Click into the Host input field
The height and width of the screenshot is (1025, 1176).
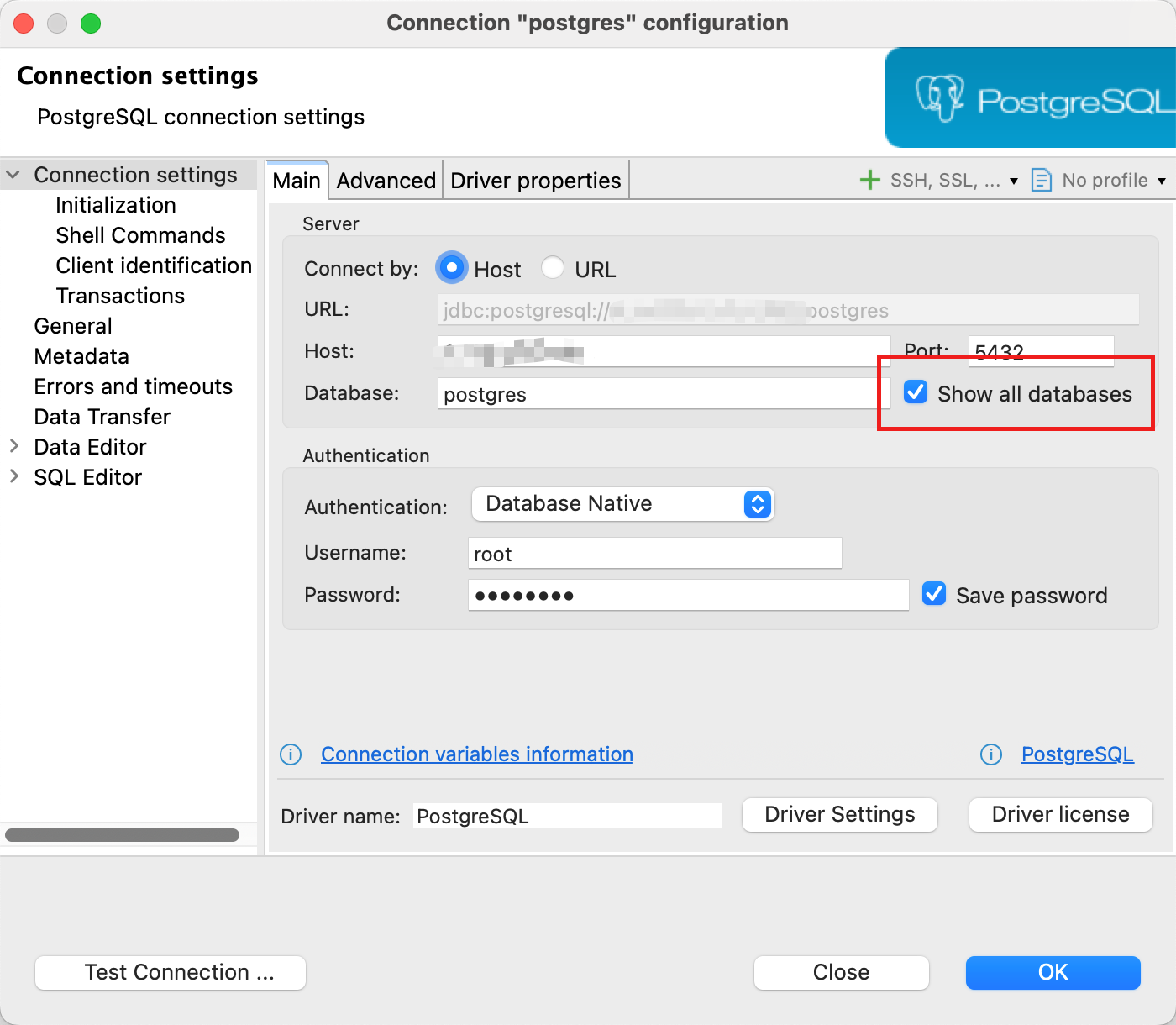point(664,351)
